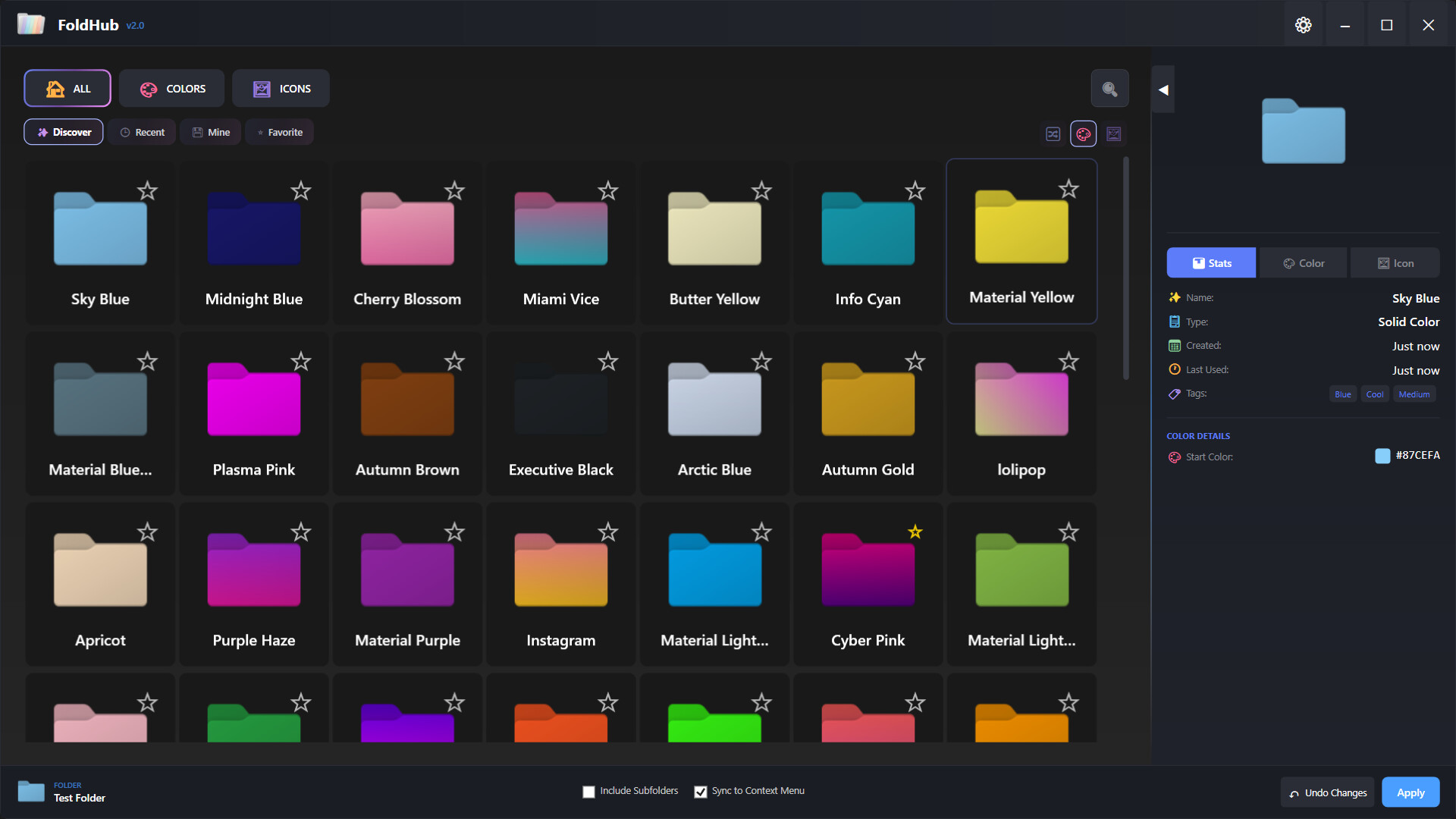Select the Midnight Blue folder thumbnail
This screenshot has width=1456, height=819.
253,229
